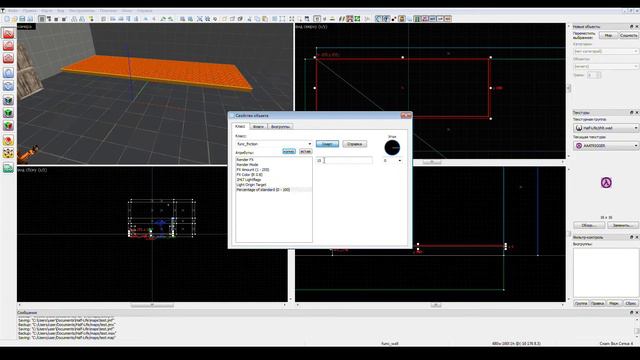The height and width of the screenshot is (360, 640).
Task: Select the Camera tool in left toolbar
Action: coord(8,58)
